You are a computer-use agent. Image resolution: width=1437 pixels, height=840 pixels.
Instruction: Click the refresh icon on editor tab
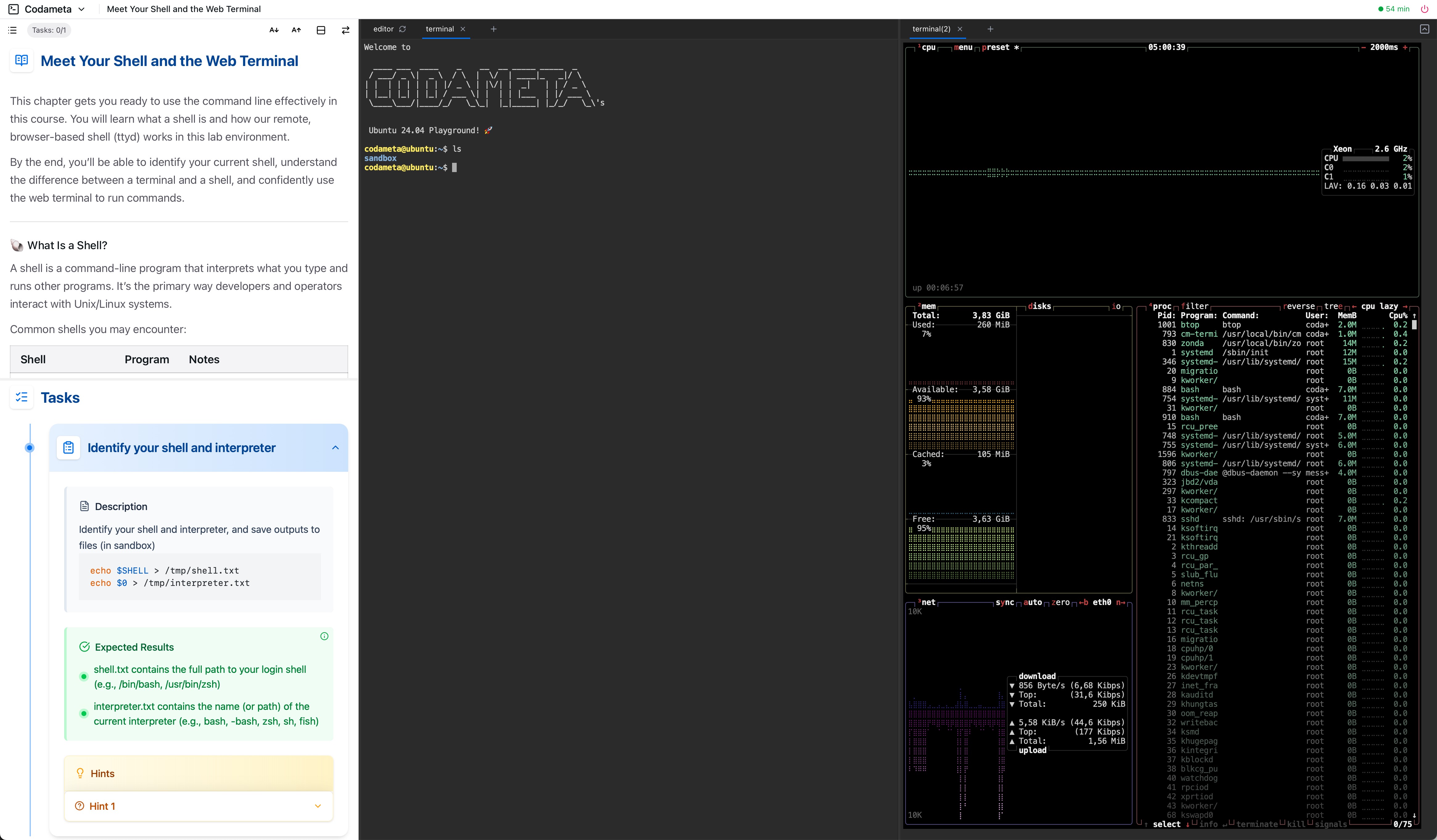[403, 29]
